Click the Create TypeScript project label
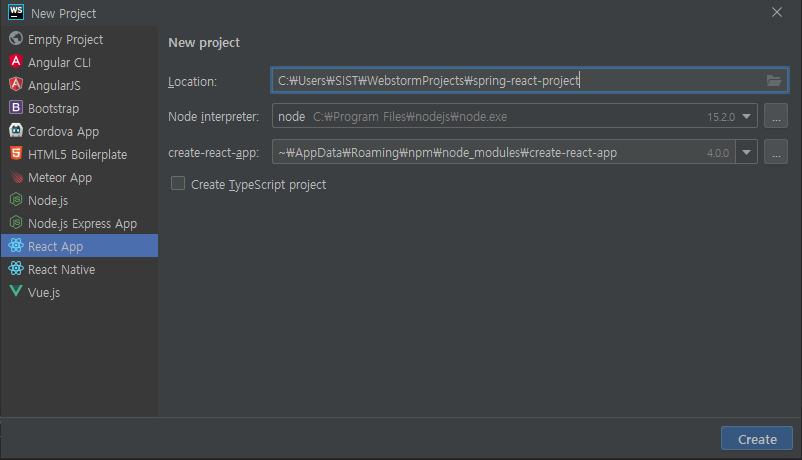This screenshot has width=802, height=460. pos(258,184)
